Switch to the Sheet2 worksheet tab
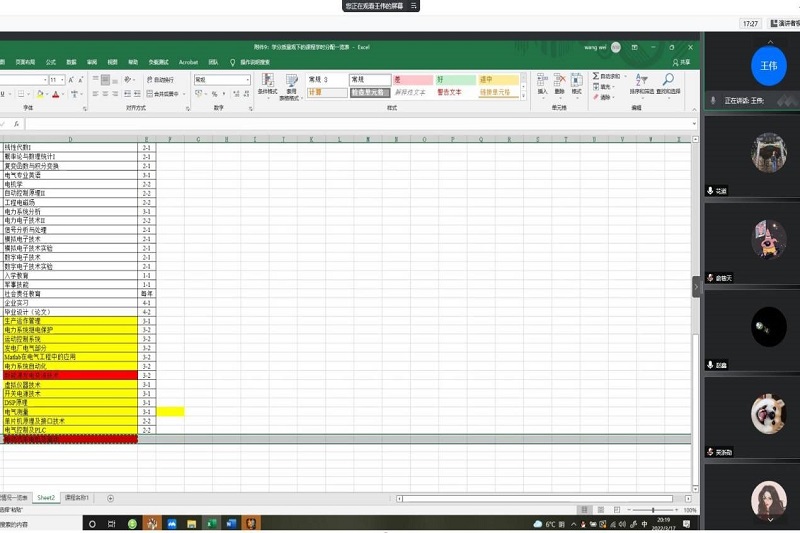The height and width of the screenshot is (533, 800). (46, 497)
